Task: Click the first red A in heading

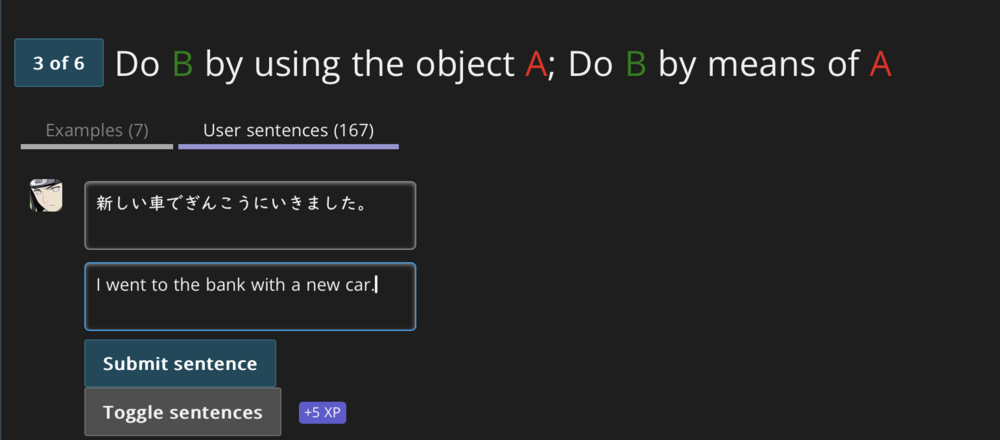Action: point(536,64)
